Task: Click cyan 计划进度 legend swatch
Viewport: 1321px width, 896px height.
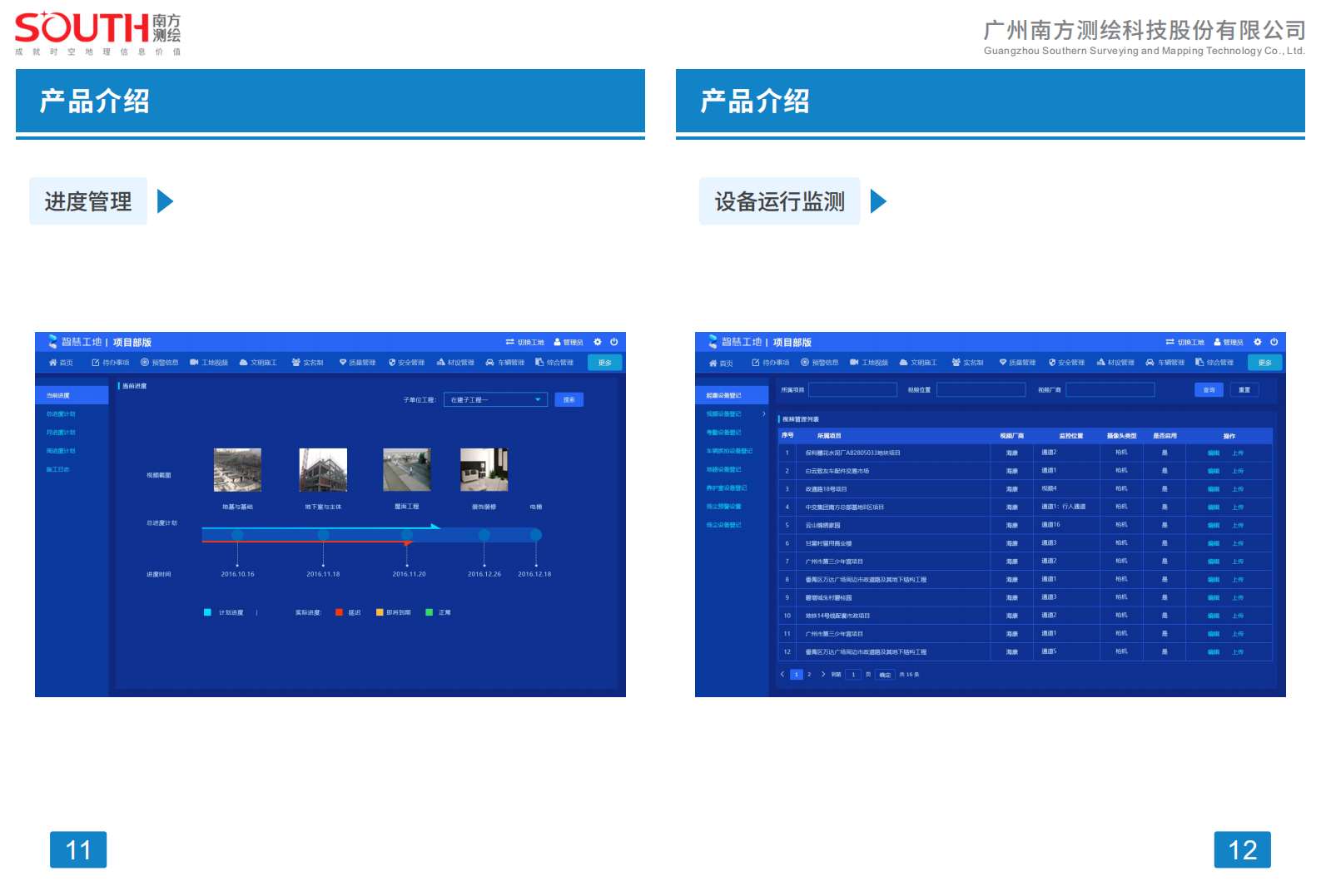Action: pos(207,612)
